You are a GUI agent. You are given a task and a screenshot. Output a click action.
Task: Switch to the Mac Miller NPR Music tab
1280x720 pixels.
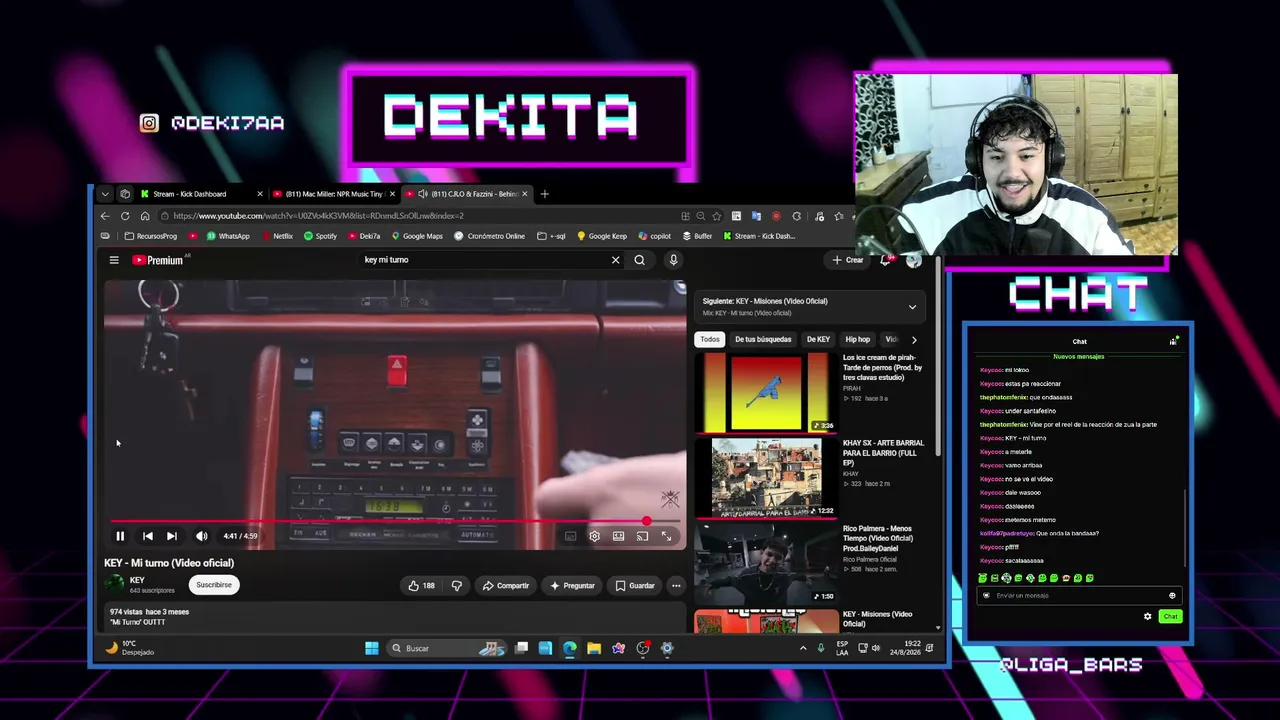334,194
